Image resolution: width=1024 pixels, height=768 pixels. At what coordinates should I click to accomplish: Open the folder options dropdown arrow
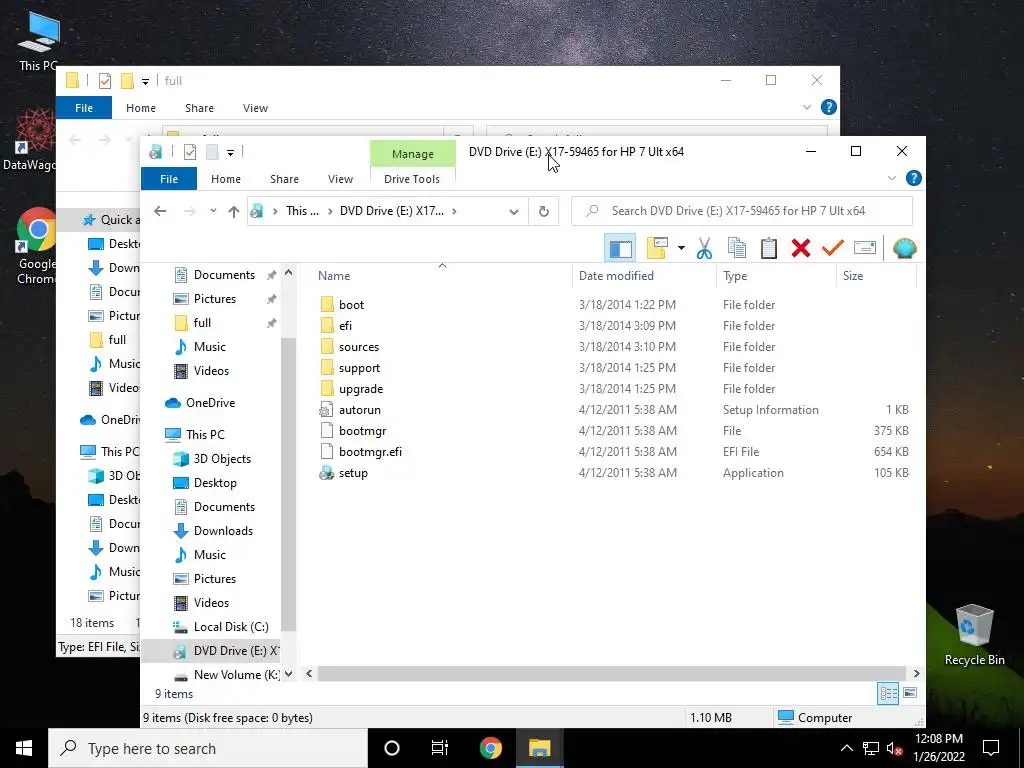(681, 248)
